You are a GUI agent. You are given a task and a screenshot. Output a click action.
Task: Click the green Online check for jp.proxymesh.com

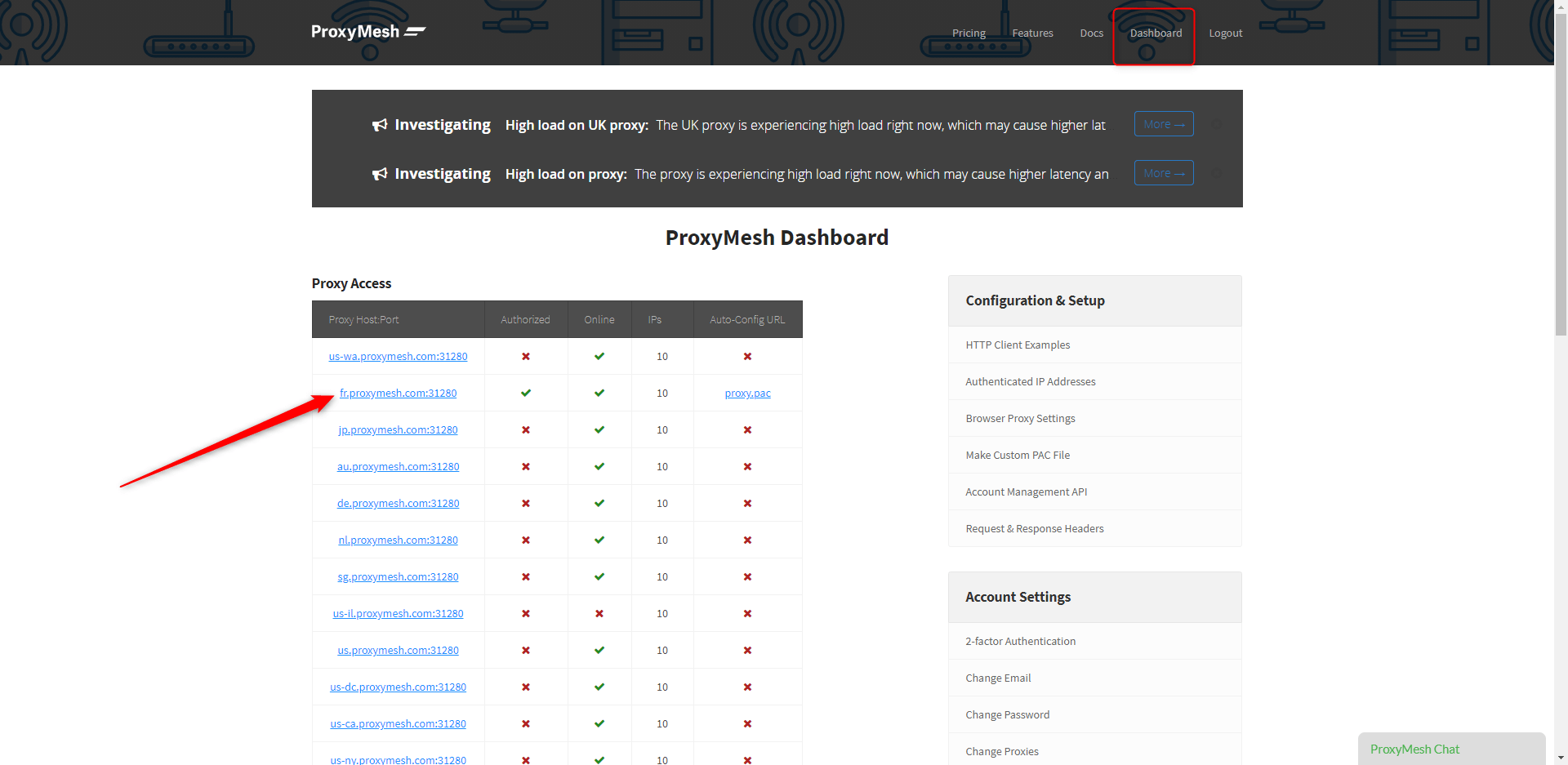tap(599, 429)
